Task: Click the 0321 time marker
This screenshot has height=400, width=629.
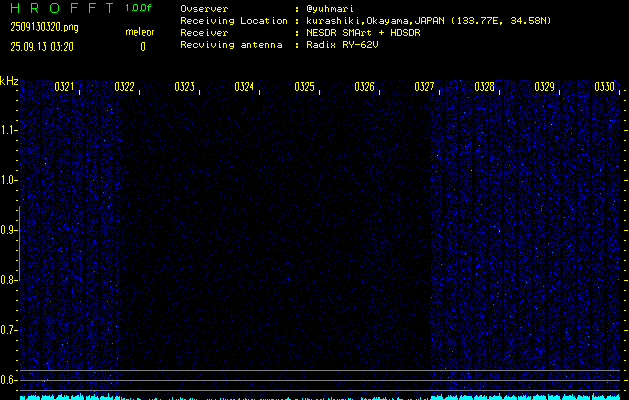Action: click(x=64, y=87)
